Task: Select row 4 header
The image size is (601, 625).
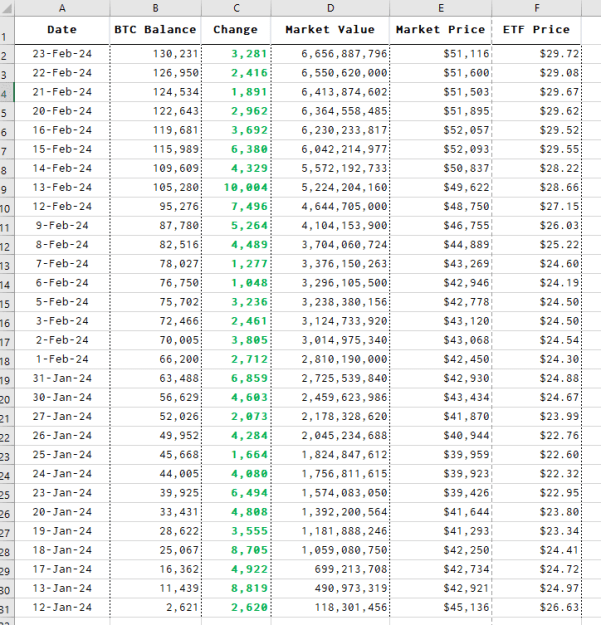Action: (7, 92)
